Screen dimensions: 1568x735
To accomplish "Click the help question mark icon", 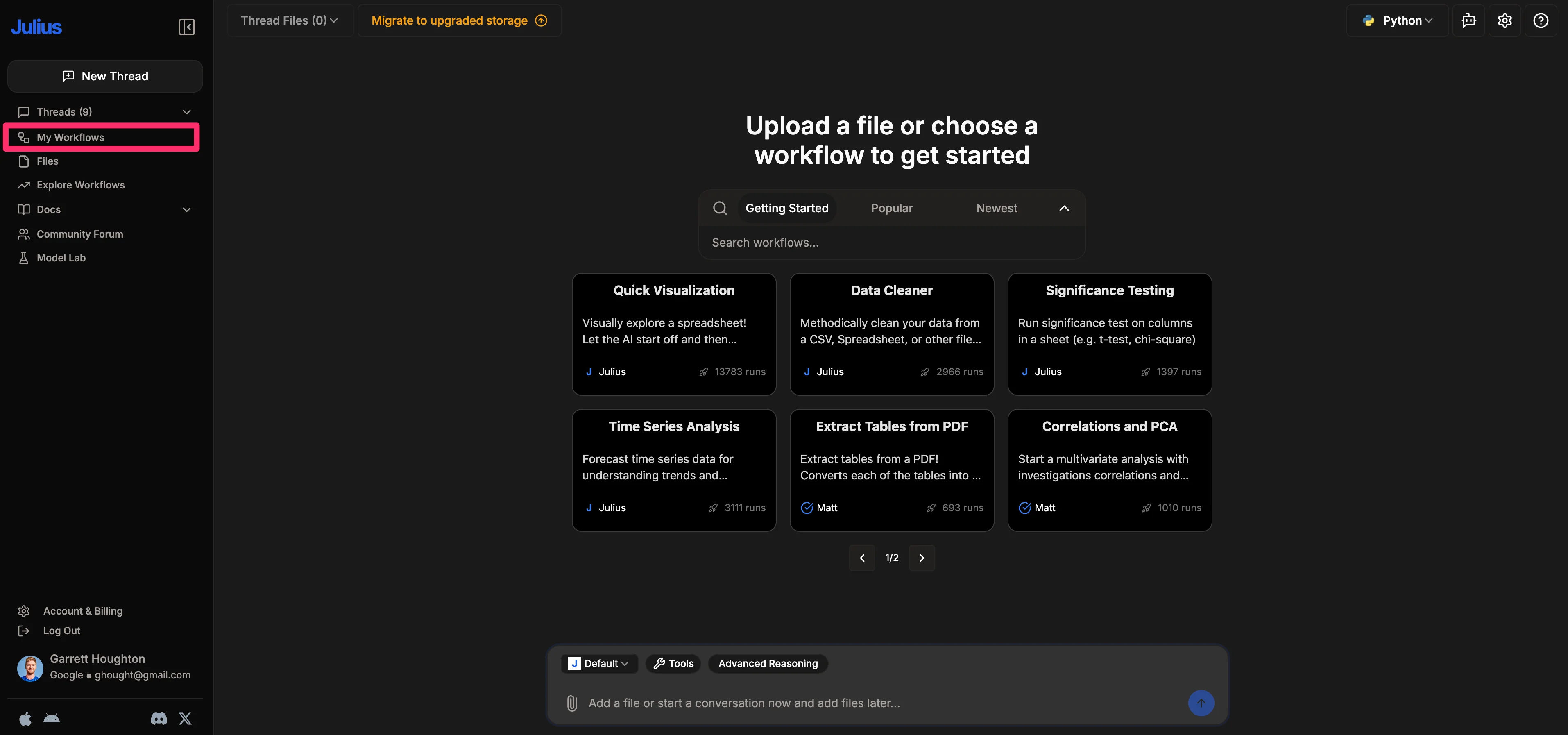I will (x=1541, y=21).
